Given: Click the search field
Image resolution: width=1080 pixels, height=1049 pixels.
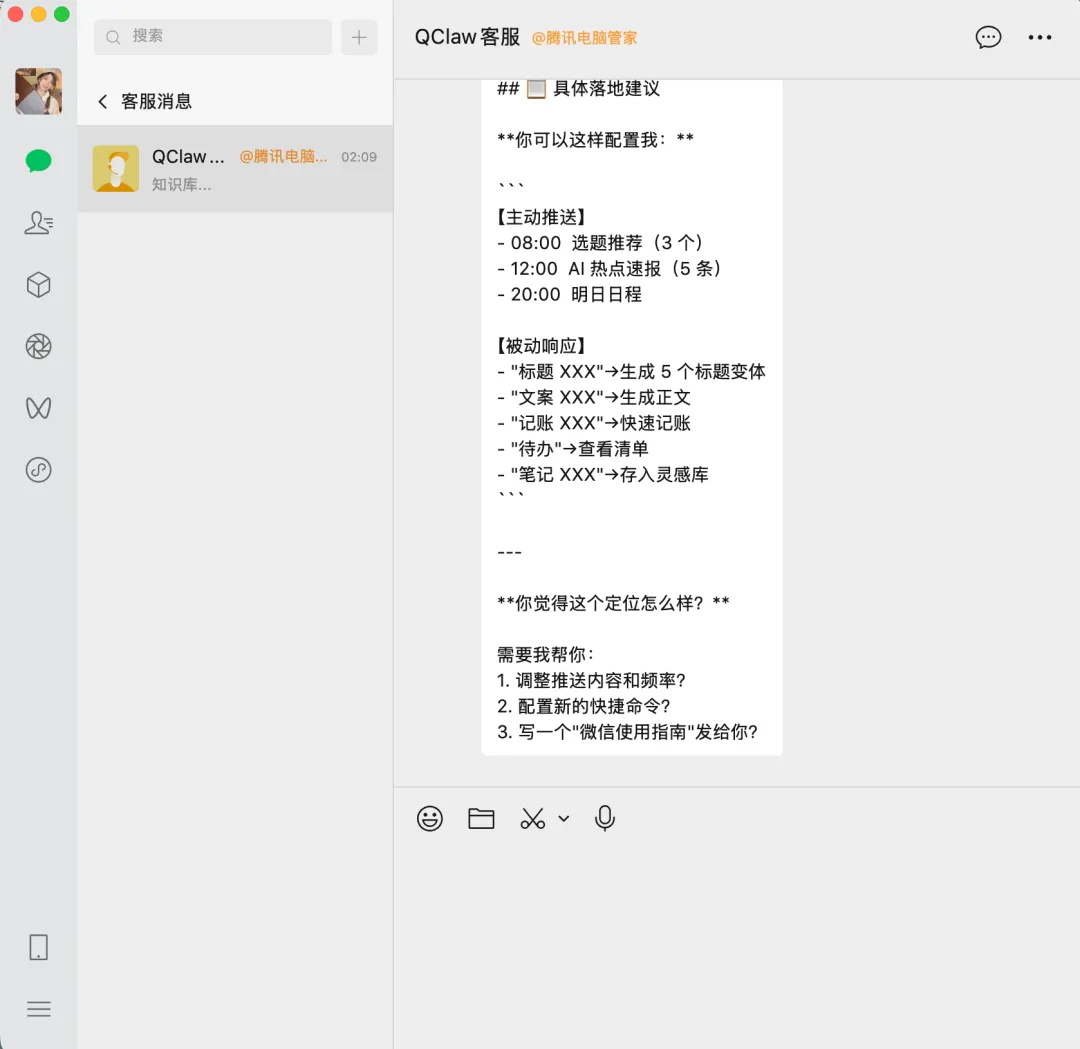Looking at the screenshot, I should click(213, 37).
